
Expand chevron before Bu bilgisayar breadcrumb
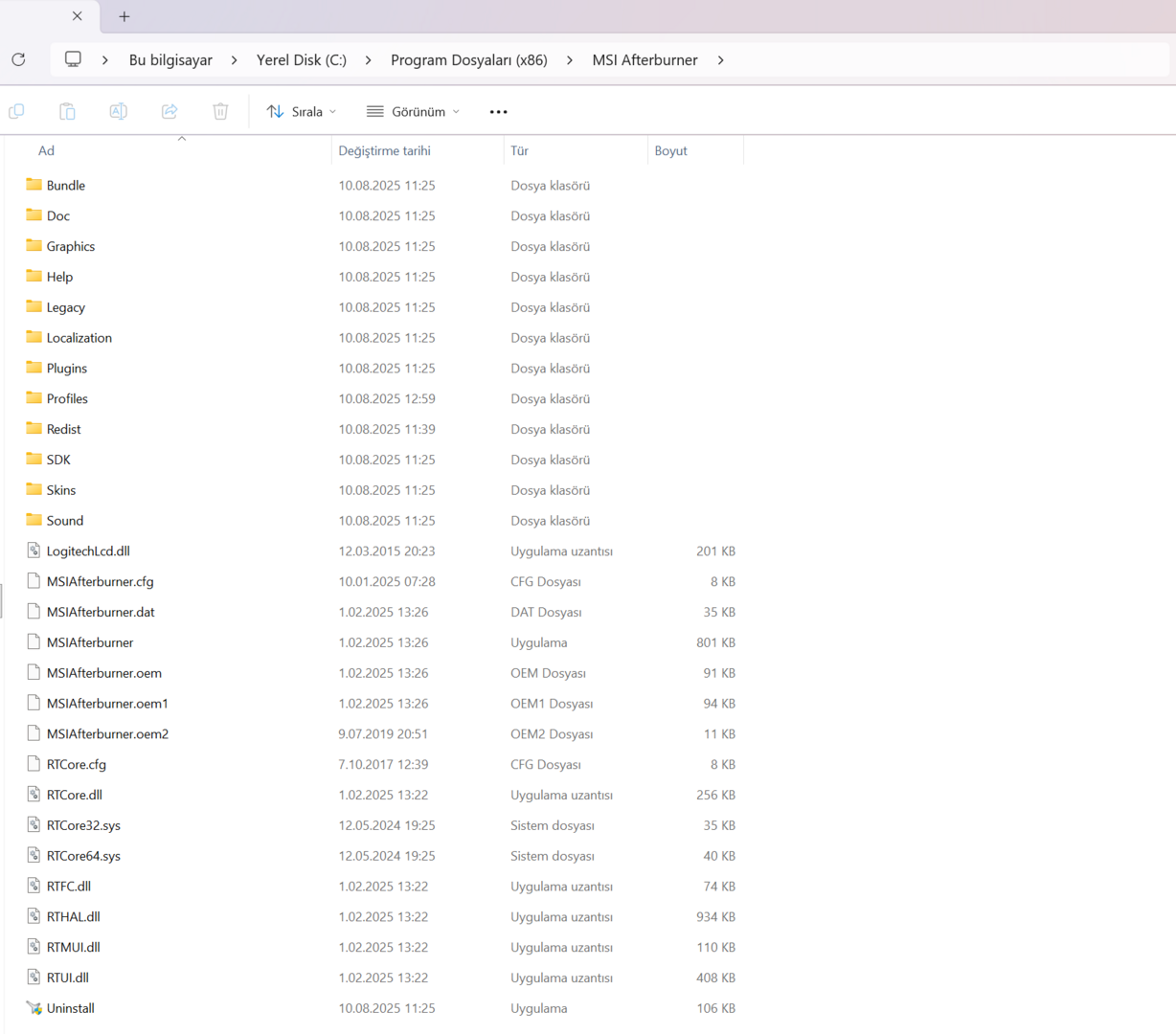tap(105, 59)
